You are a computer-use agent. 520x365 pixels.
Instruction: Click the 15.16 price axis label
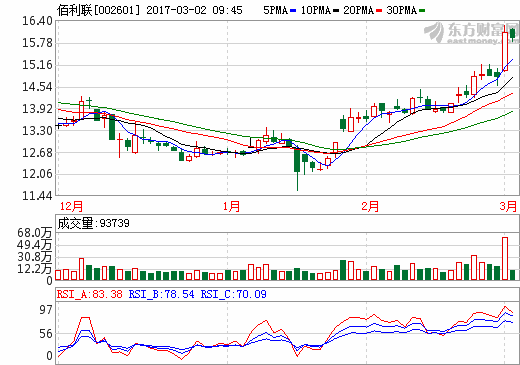37,65
